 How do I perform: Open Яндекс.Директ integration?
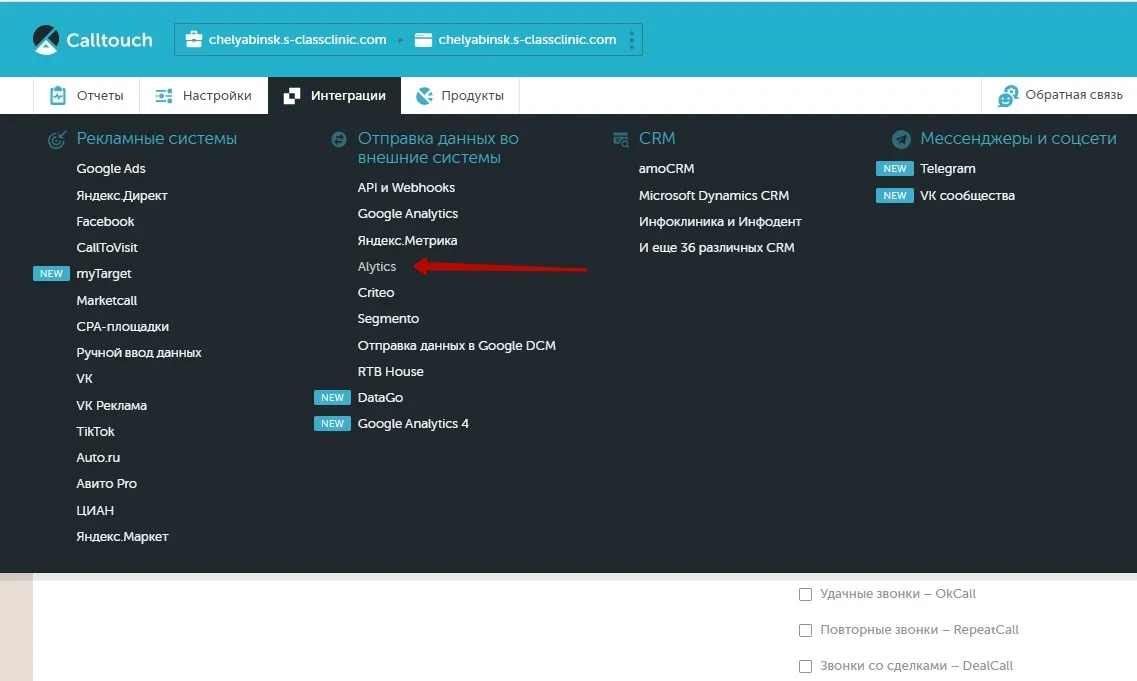122,196
